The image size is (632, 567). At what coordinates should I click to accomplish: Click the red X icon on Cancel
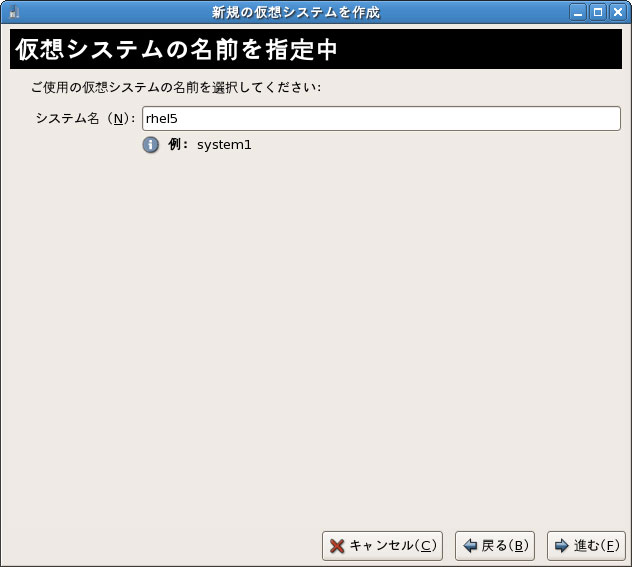click(x=337, y=546)
